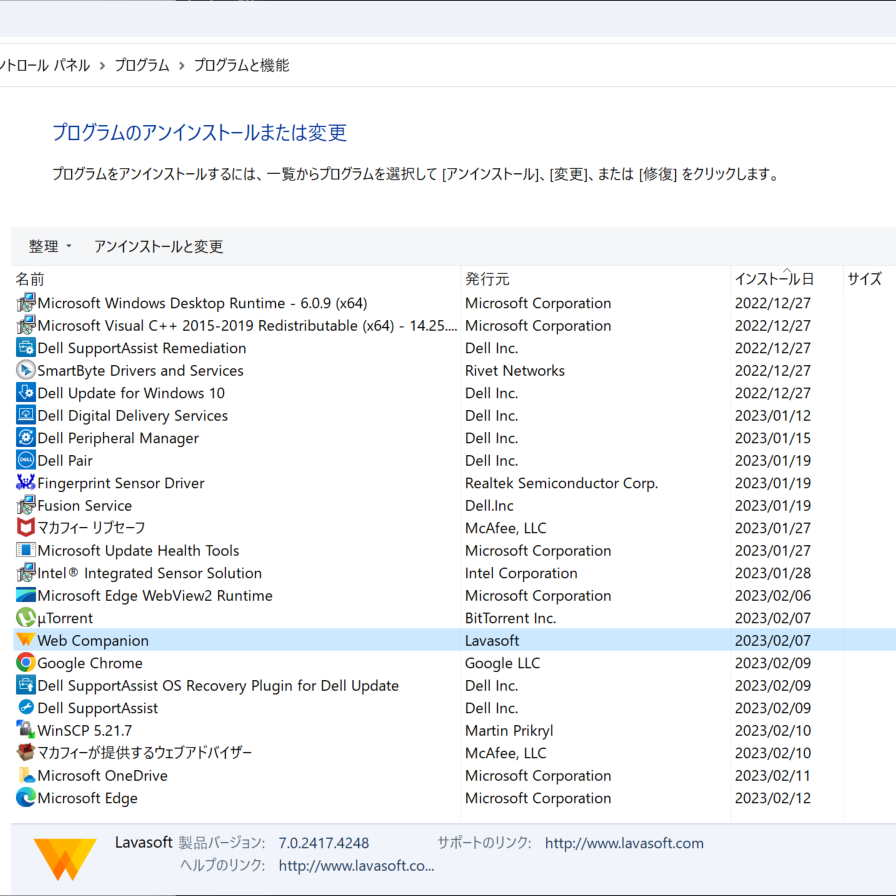Click the publisher cell Lavasoft
Screen dimensions: 896x896
(x=491, y=640)
